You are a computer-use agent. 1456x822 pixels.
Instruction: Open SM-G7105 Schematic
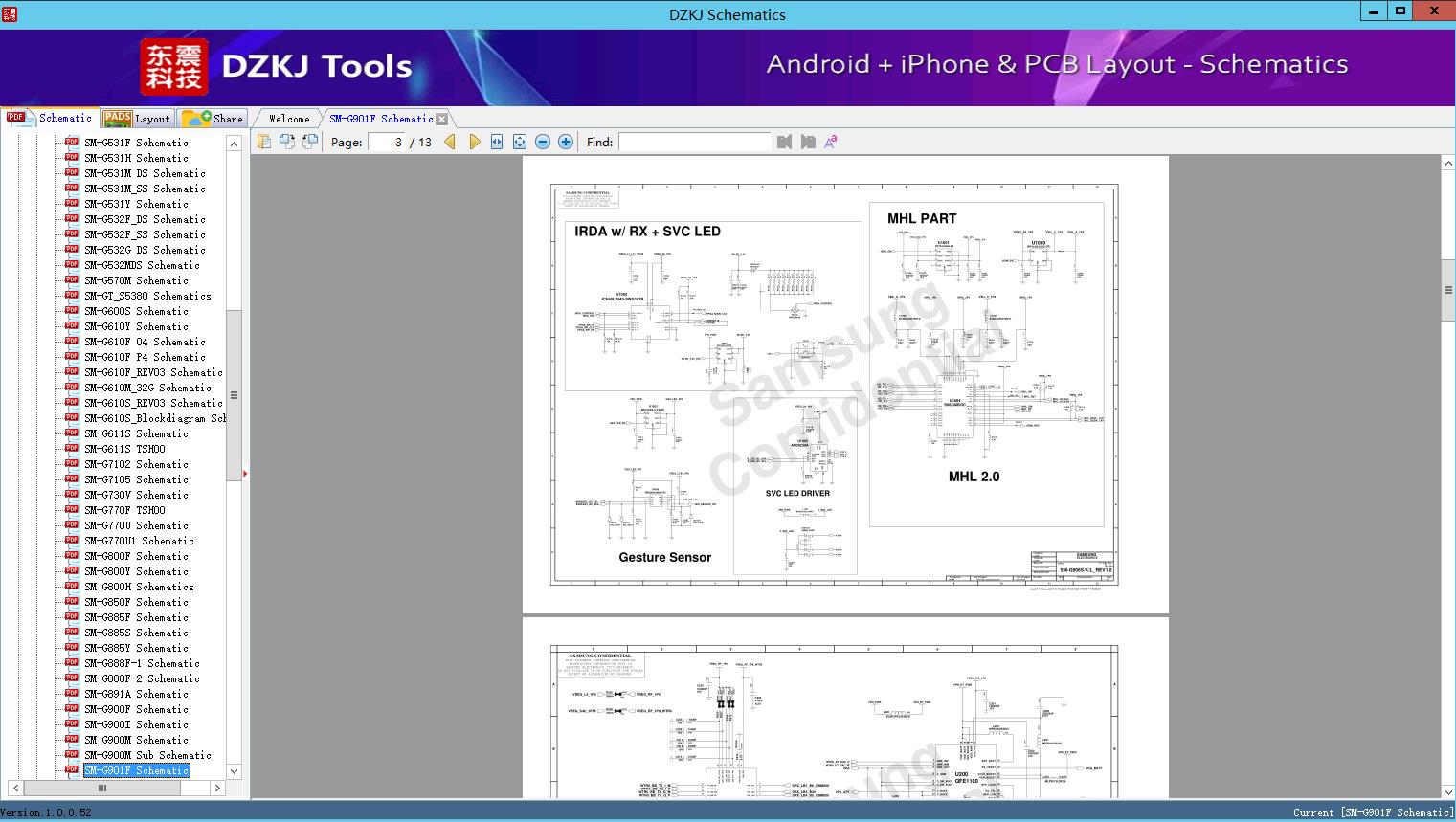click(136, 479)
